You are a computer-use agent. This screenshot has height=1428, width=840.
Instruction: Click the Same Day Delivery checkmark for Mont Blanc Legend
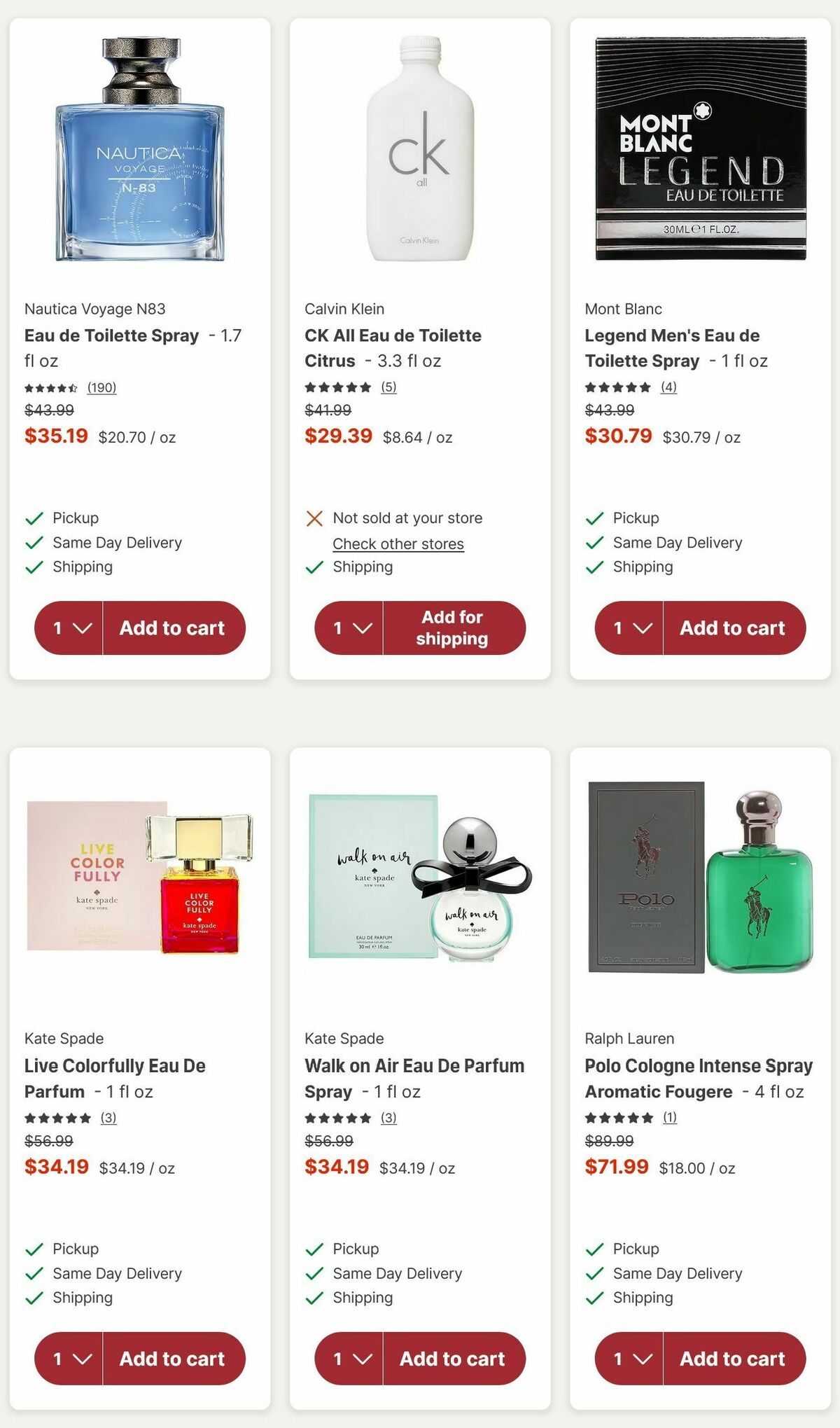(x=593, y=542)
